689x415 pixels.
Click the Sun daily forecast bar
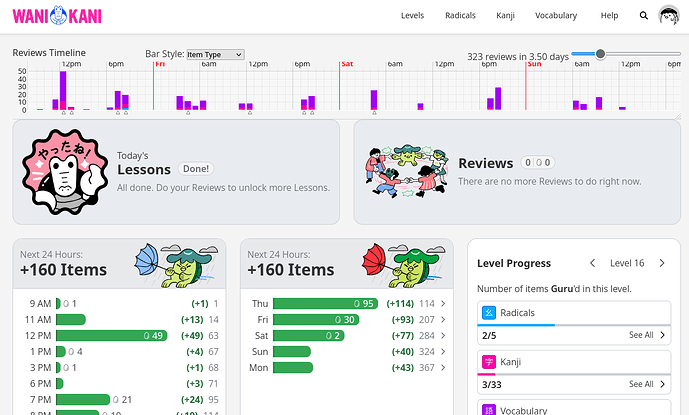(x=292, y=352)
